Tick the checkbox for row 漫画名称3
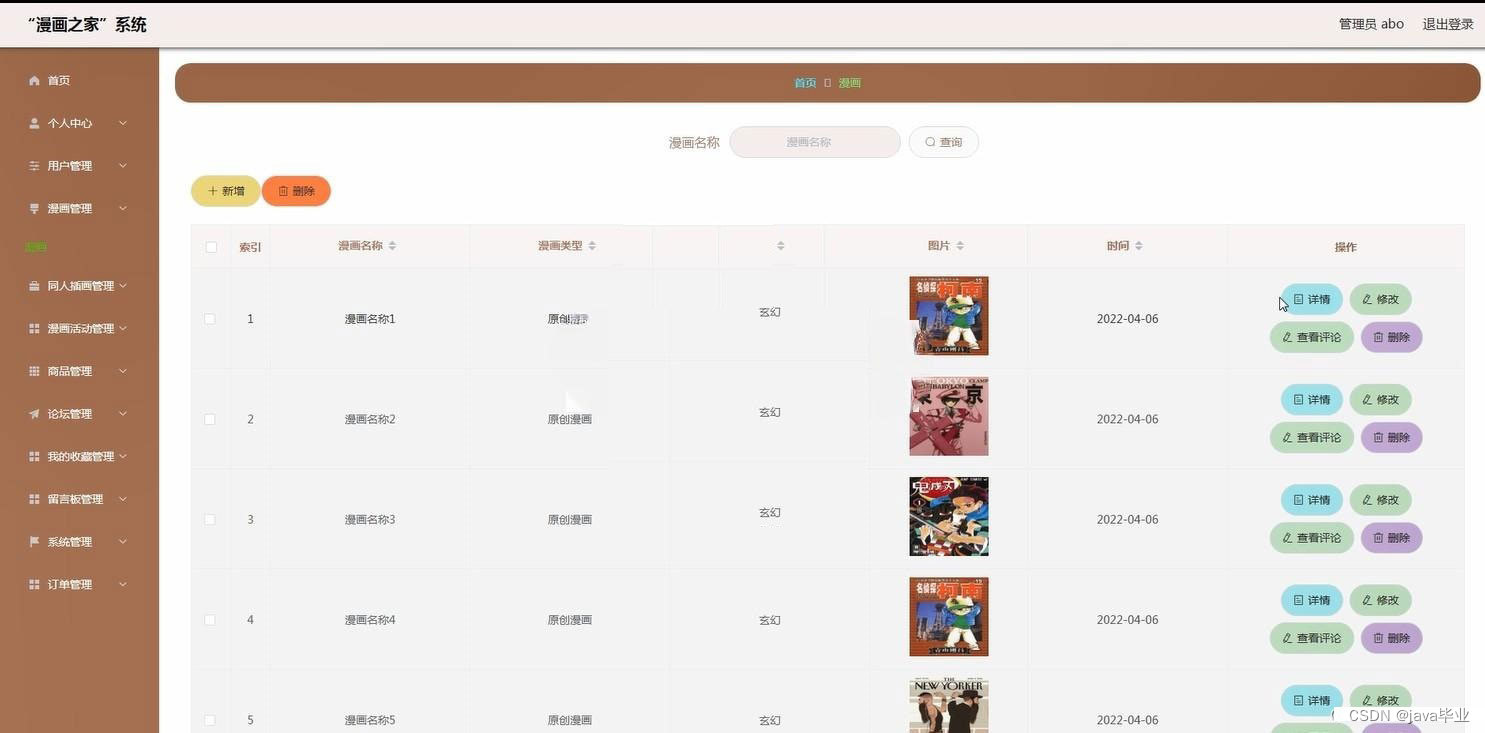The width and height of the screenshot is (1485, 733). click(x=210, y=519)
